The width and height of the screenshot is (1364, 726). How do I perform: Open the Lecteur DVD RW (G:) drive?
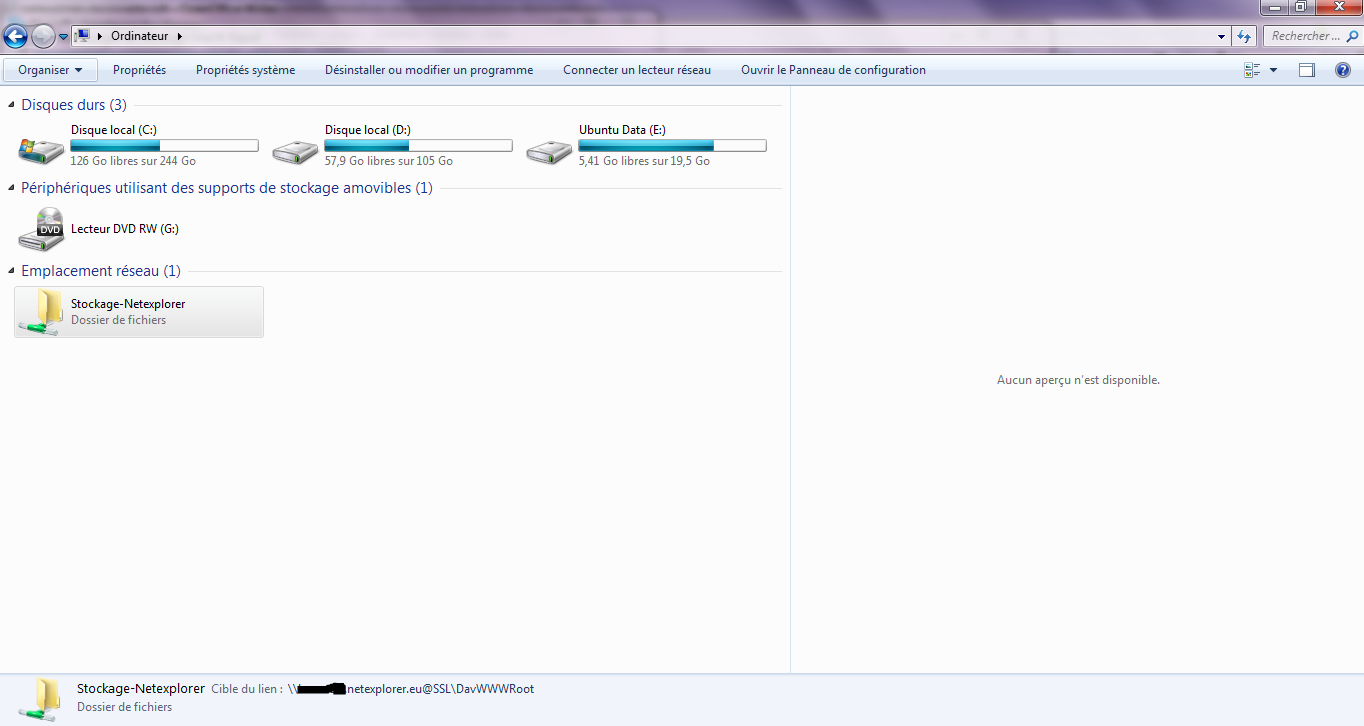pyautogui.click(x=41, y=230)
